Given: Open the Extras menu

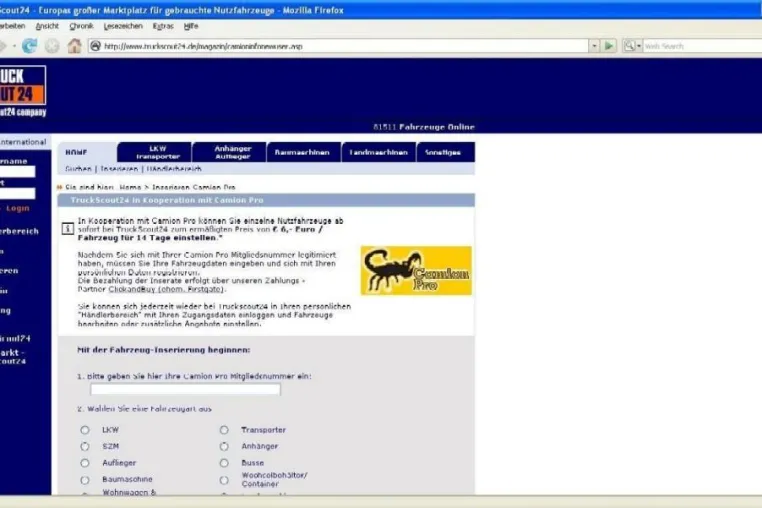Looking at the screenshot, I should tap(163, 26).
